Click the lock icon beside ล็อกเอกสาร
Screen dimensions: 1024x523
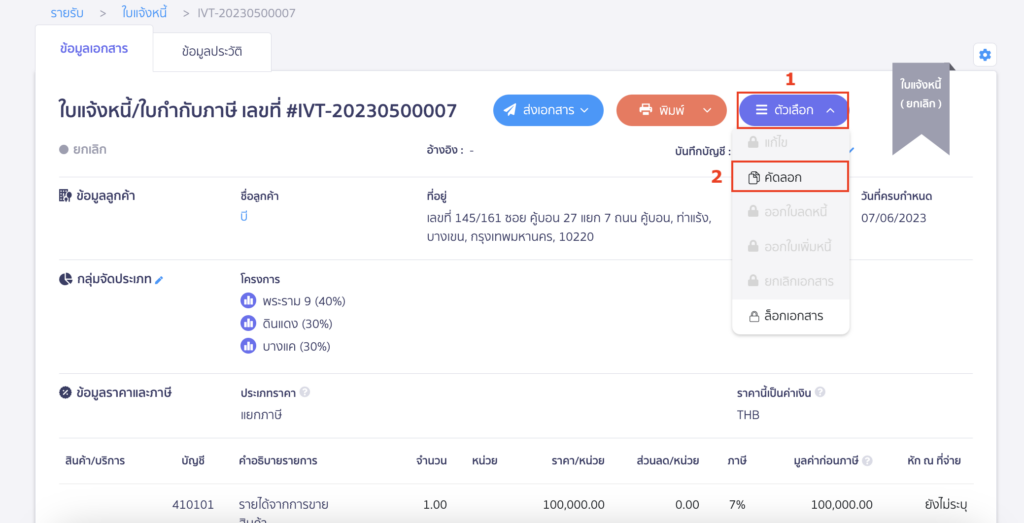point(754,317)
